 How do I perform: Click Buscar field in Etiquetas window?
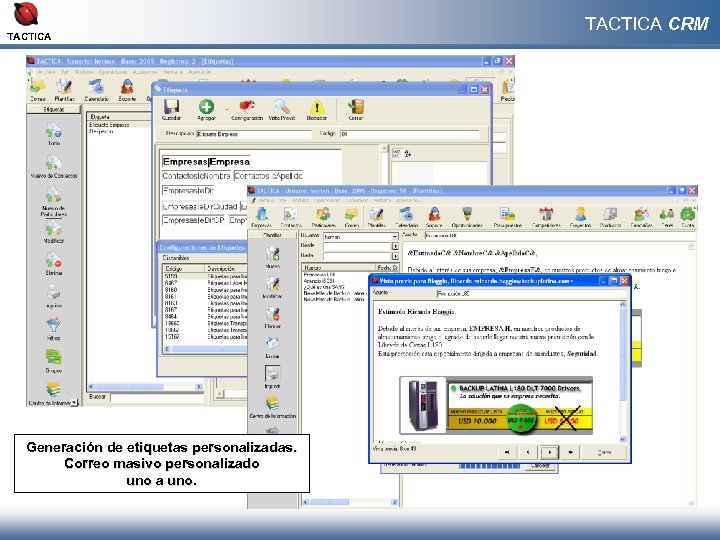156,397
